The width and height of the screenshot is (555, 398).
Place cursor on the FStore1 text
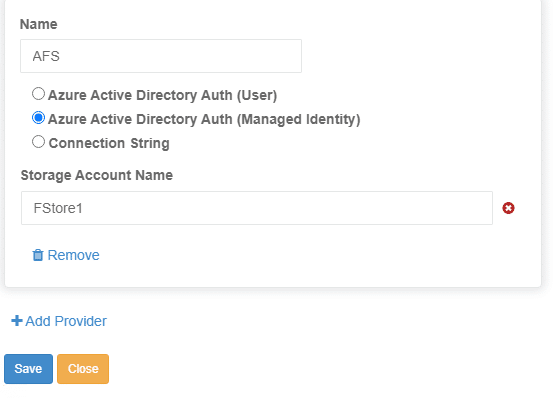tap(58, 208)
